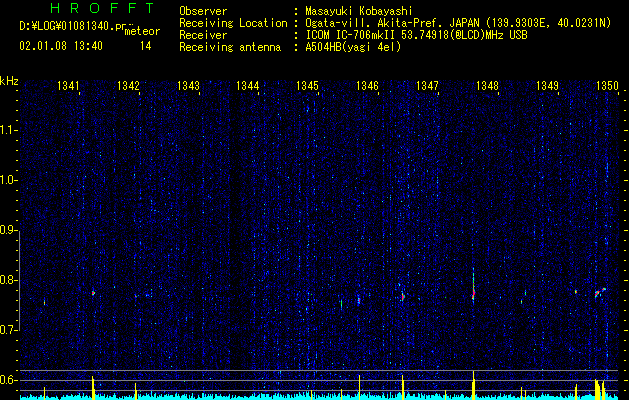Image resolution: width=629 pixels, height=400 pixels.
Task: Click the "Receiver" field label
Action: coord(203,35)
